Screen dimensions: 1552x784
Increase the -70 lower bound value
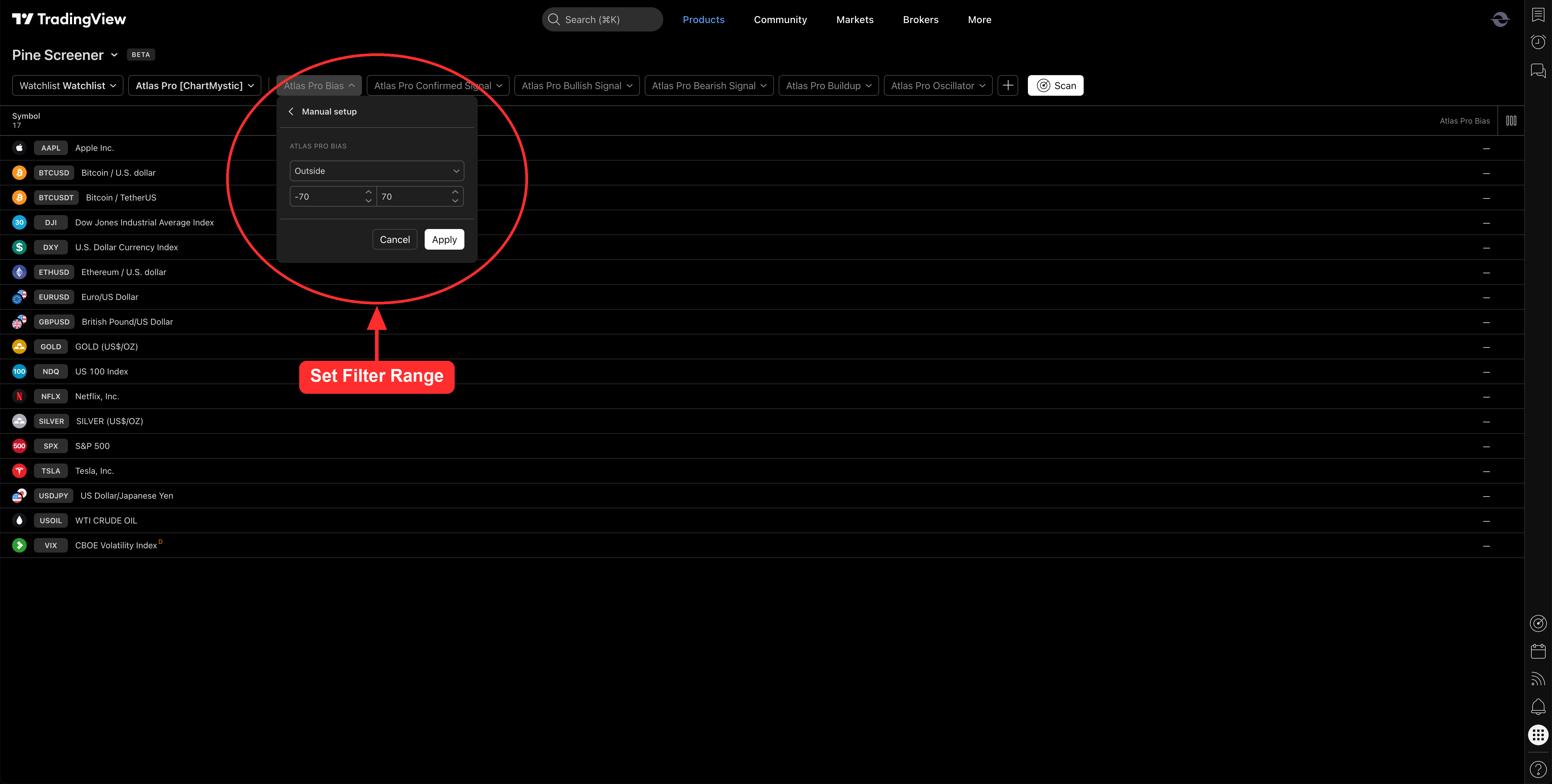point(368,192)
